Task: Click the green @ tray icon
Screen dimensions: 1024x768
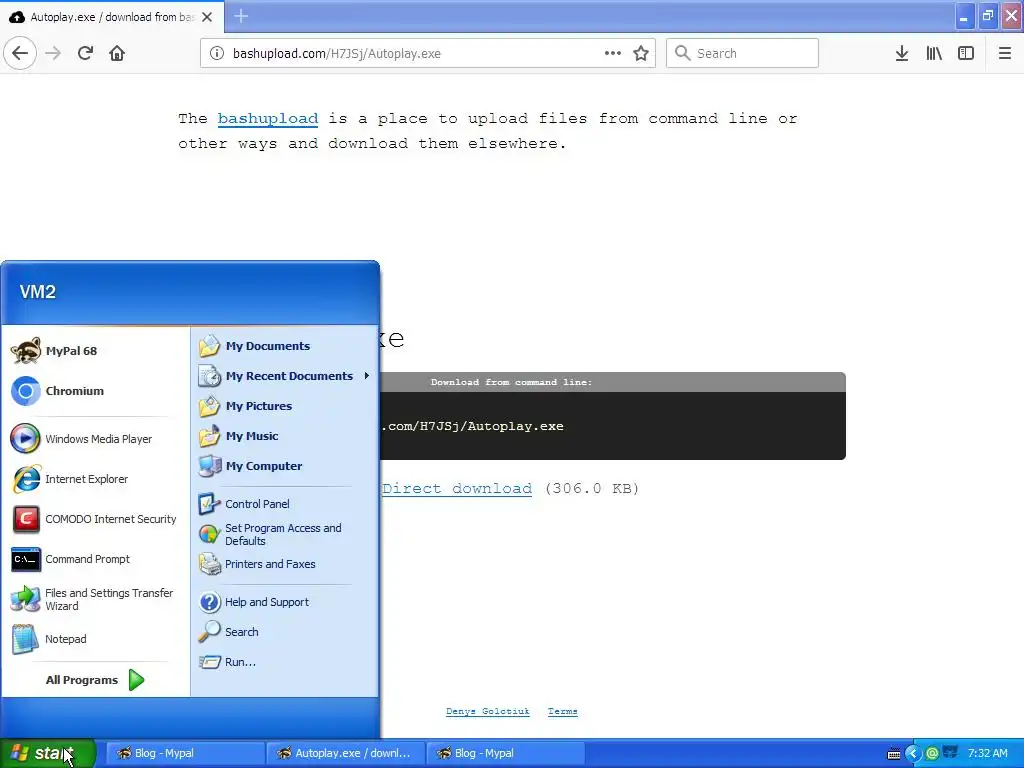Action: pyautogui.click(x=933, y=754)
